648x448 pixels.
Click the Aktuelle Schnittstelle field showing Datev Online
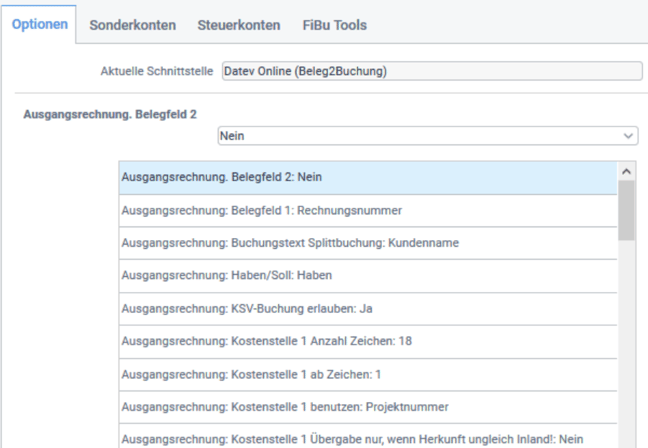click(430, 71)
